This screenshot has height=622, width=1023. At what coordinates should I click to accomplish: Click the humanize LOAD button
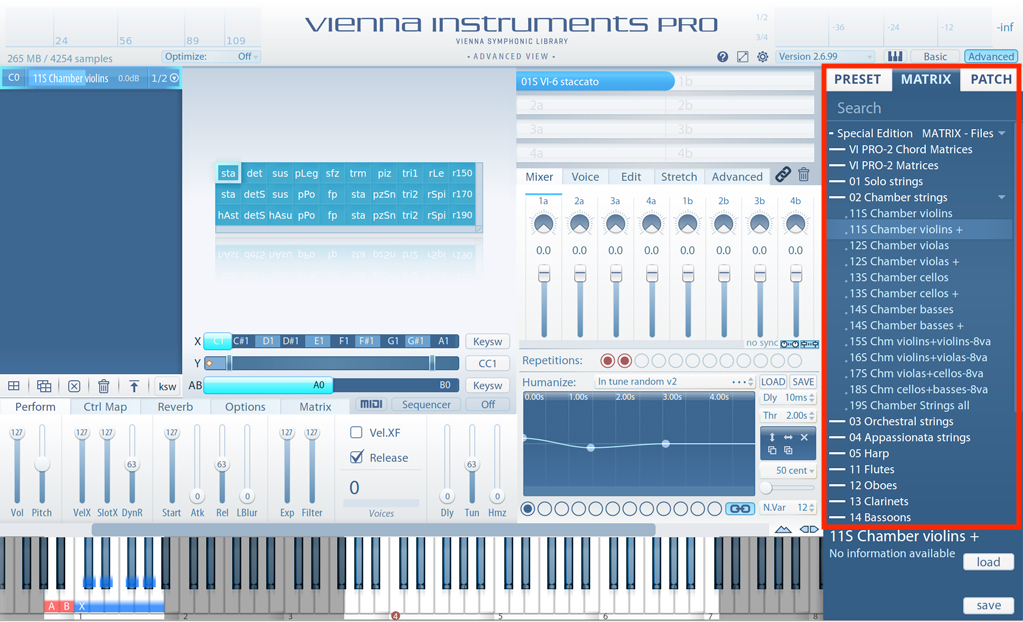772,382
